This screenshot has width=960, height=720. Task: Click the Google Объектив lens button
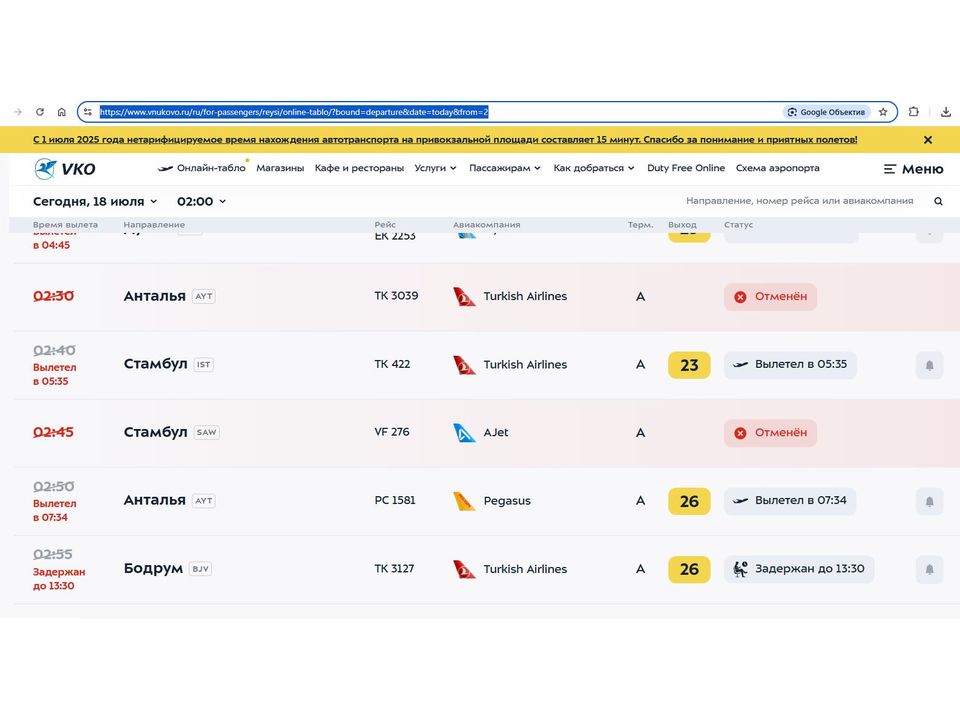pos(827,112)
